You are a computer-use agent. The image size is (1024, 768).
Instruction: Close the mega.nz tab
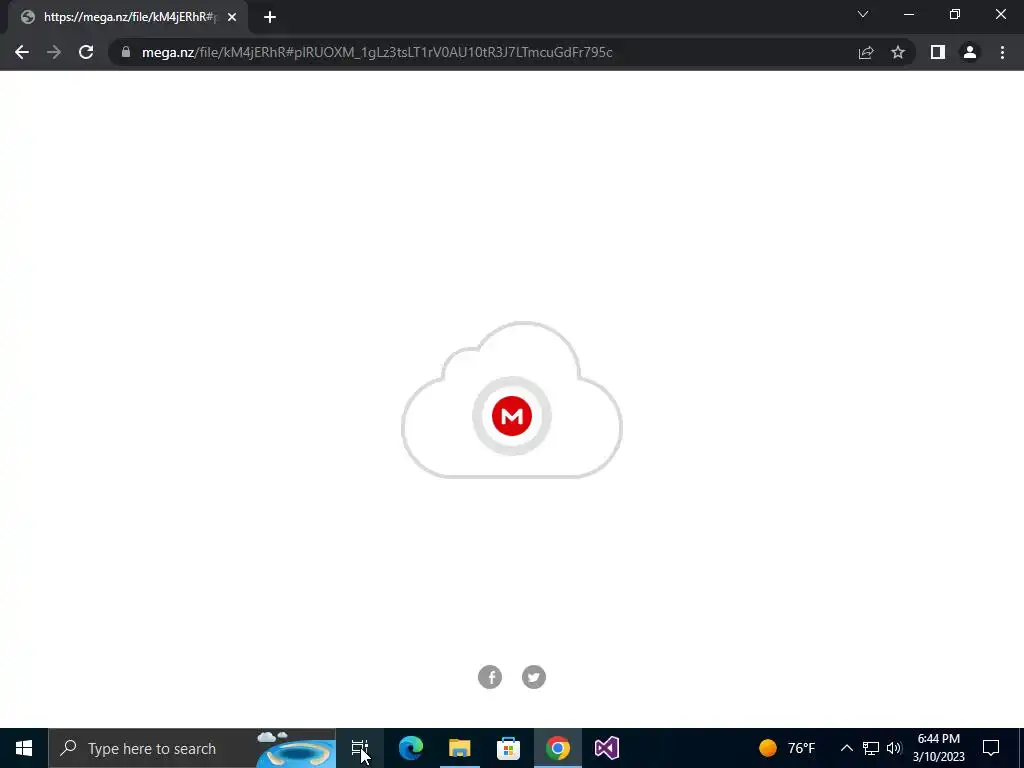[232, 17]
